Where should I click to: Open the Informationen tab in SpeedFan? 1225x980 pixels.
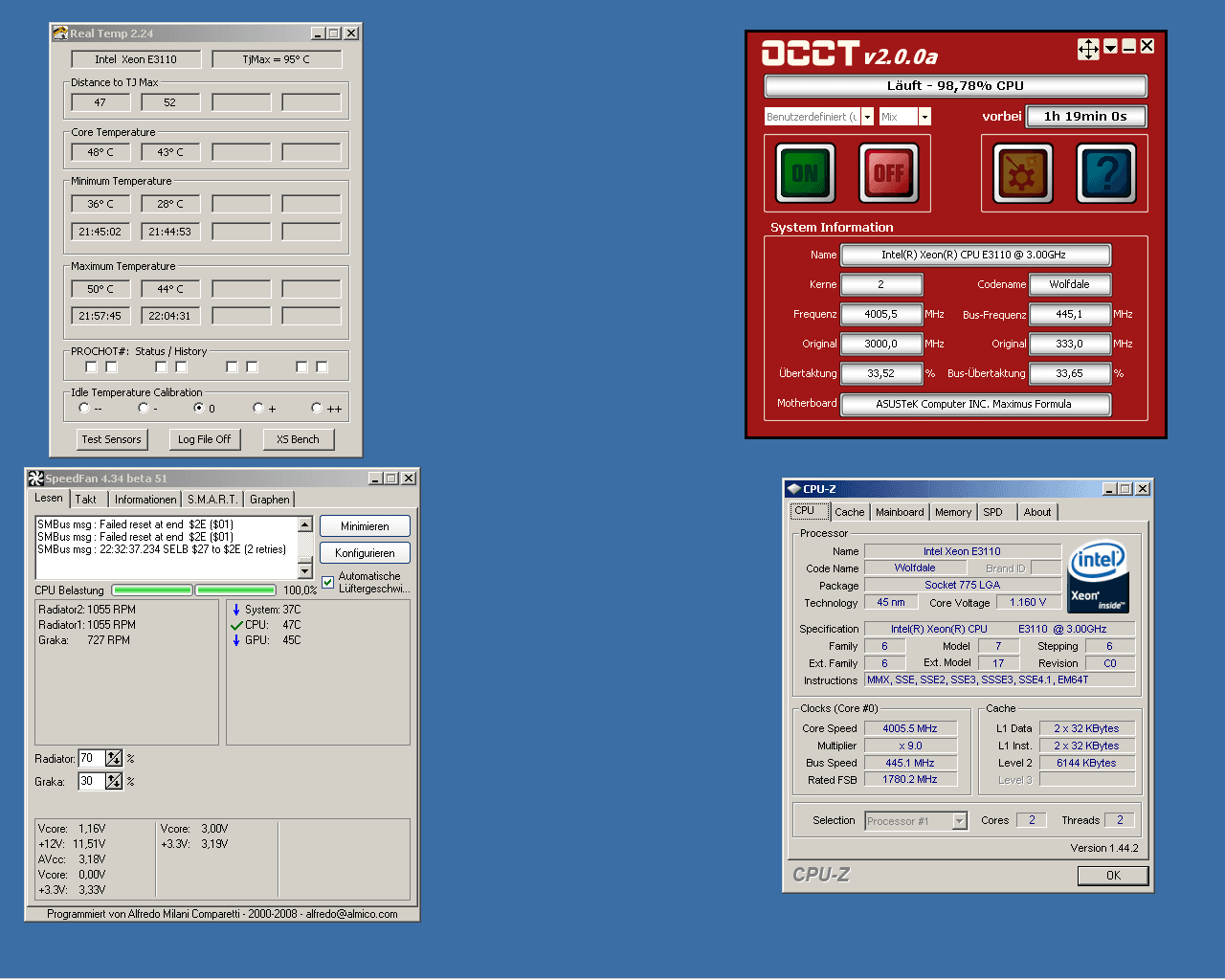pos(145,500)
